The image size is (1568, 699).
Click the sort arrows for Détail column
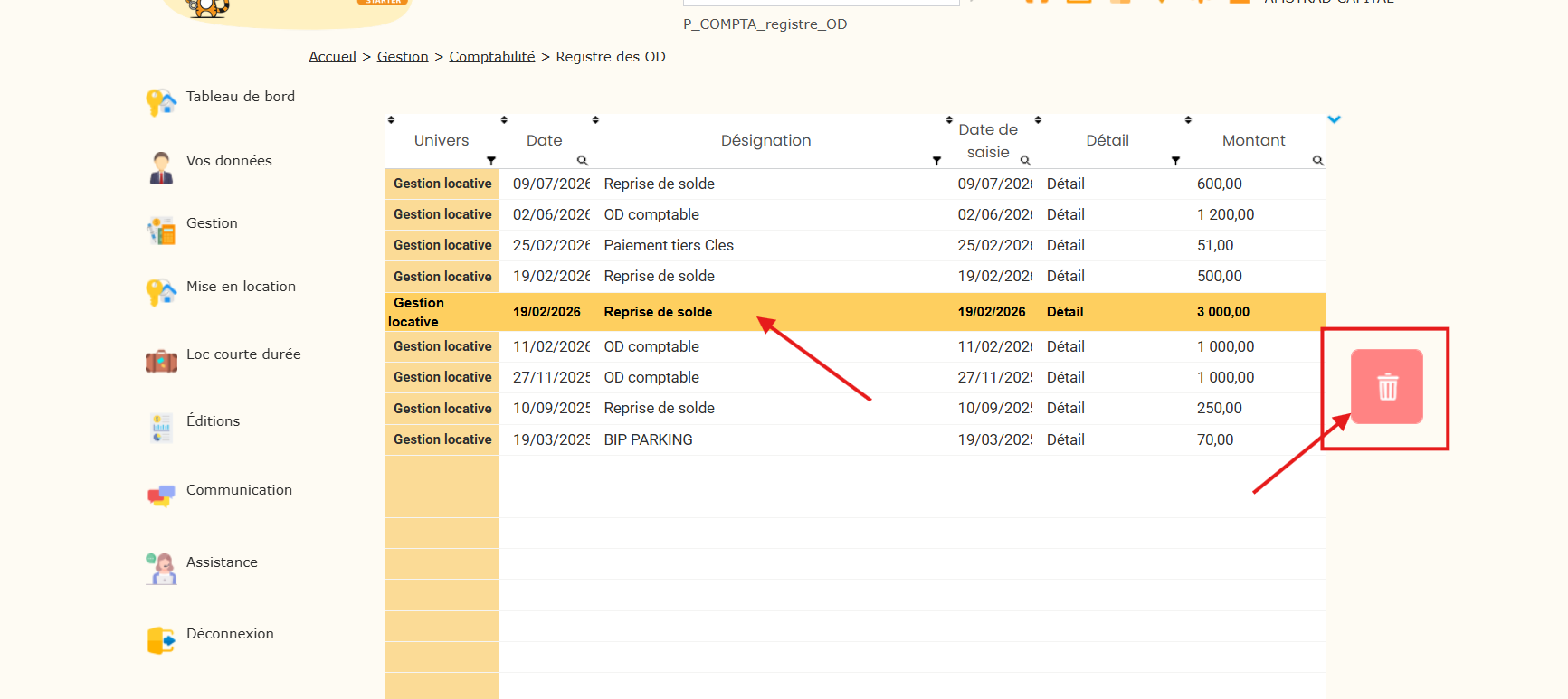[x=1038, y=119]
